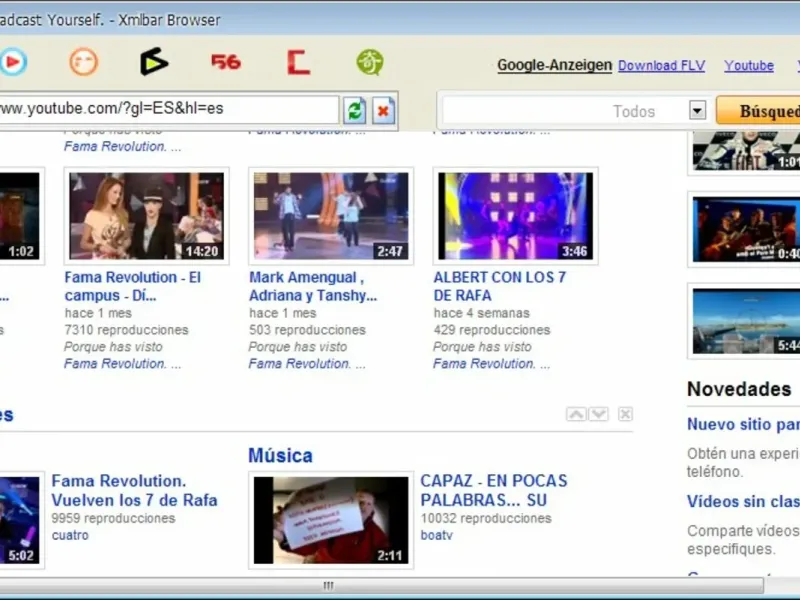
Task: Click the black and green play-arrow icon
Action: point(154,62)
